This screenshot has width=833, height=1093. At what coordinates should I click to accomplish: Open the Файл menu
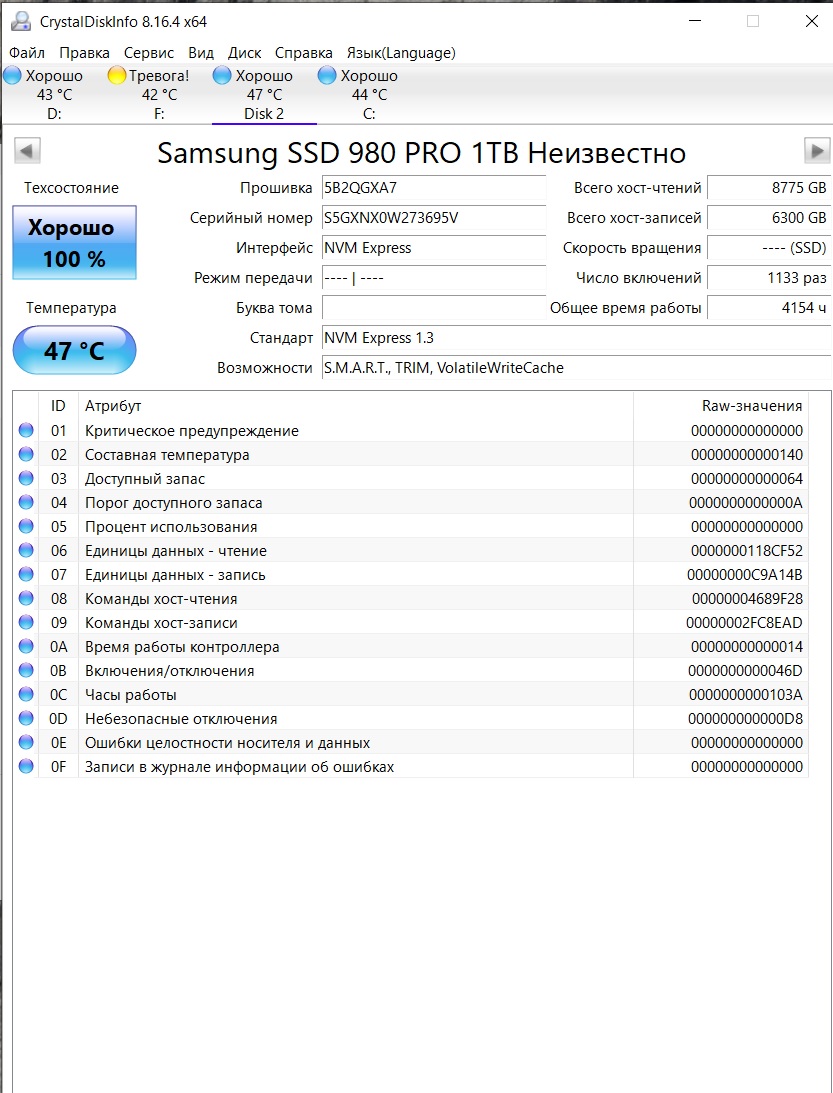(x=27, y=53)
